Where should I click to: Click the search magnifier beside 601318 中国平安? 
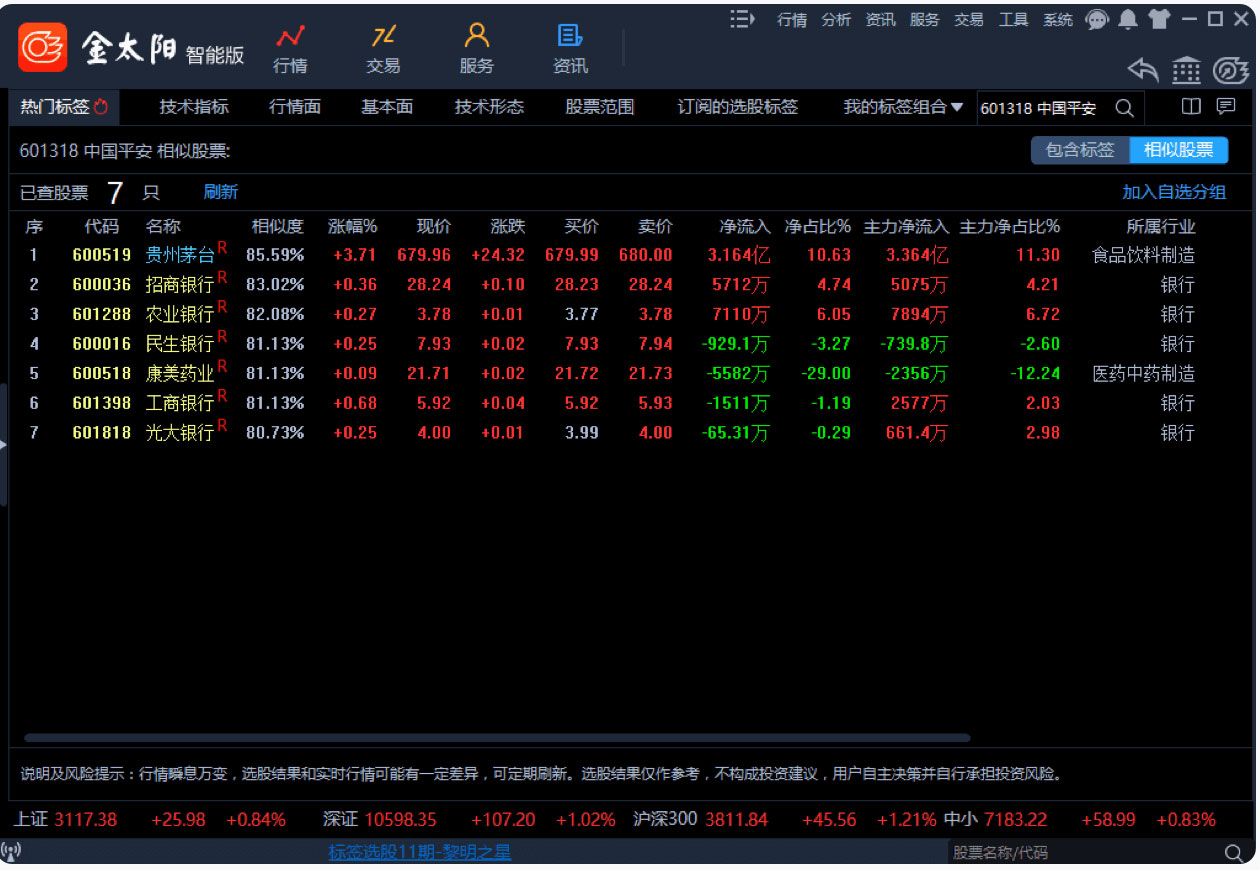tap(1124, 108)
